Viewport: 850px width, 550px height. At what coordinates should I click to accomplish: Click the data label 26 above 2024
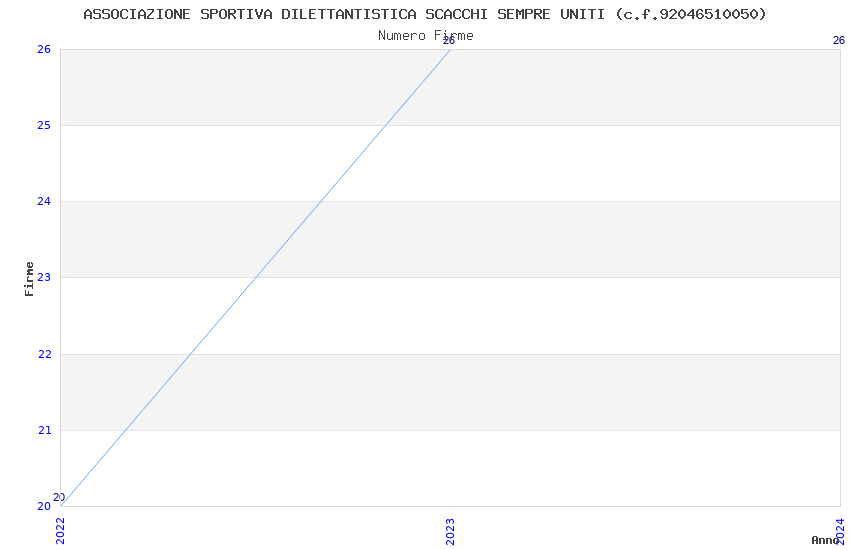(x=839, y=40)
